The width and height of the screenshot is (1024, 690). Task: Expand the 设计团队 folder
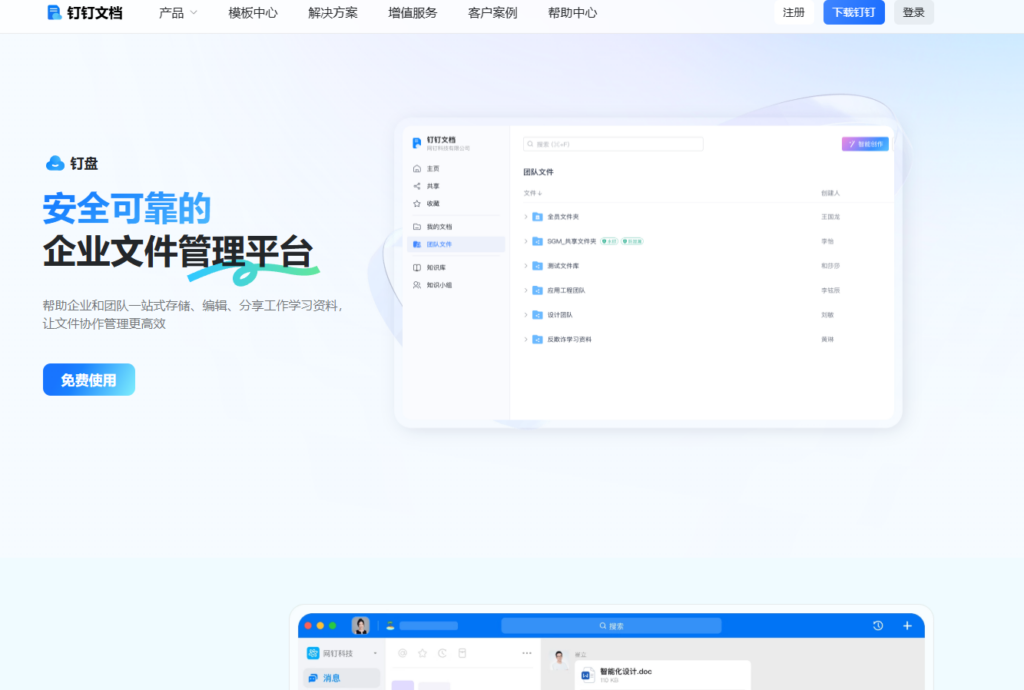pos(526,315)
